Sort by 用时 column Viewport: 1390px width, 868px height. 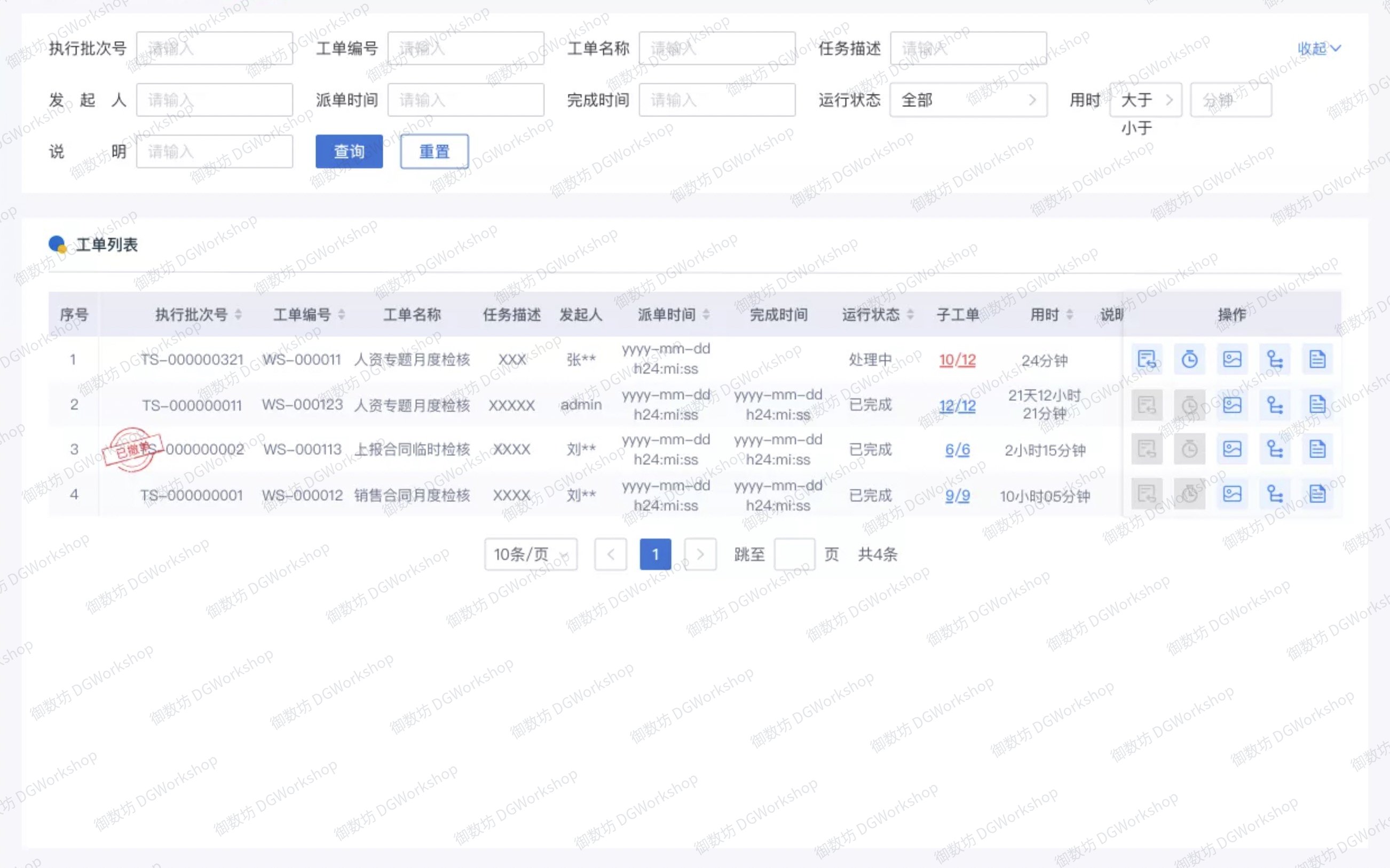click(x=1070, y=314)
